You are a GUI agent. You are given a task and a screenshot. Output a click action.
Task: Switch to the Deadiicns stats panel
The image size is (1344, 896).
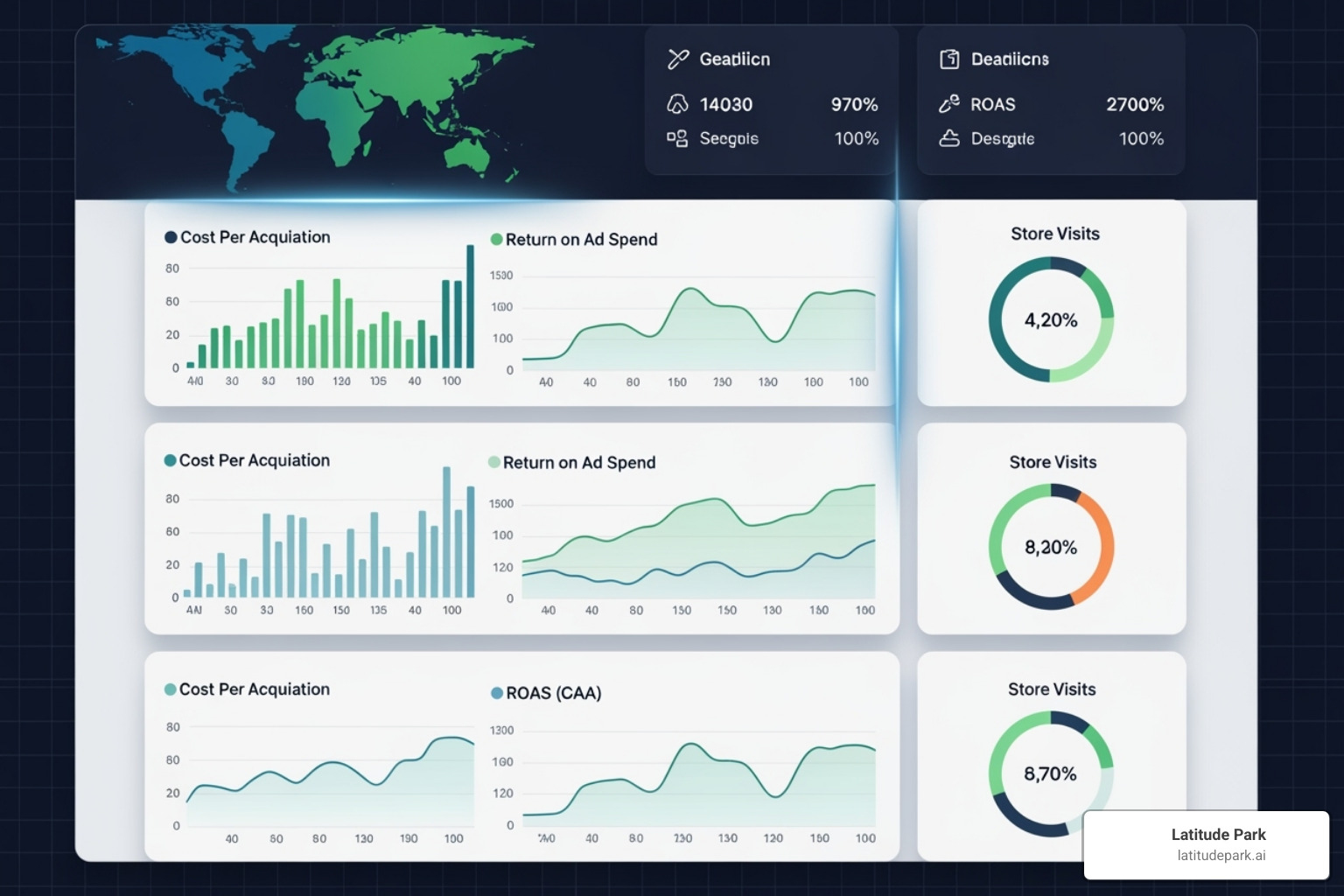click(1050, 99)
